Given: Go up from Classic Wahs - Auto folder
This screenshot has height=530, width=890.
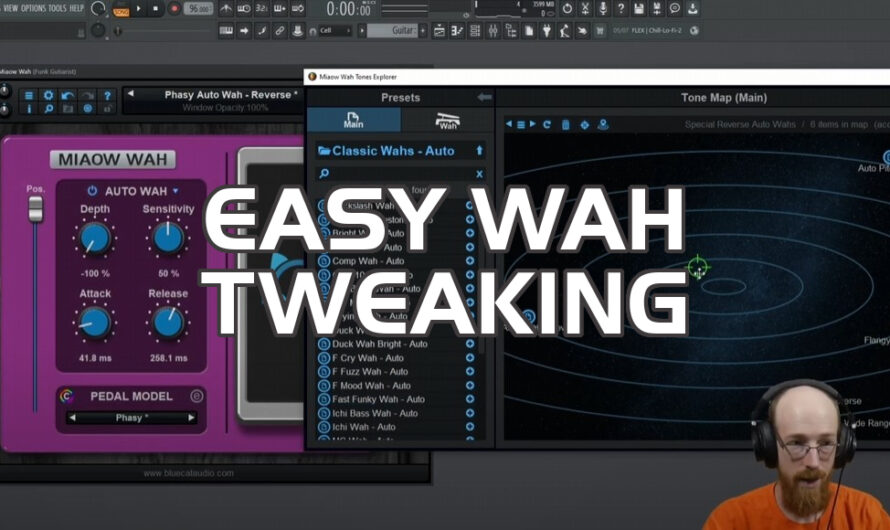Looking at the screenshot, I should [479, 150].
